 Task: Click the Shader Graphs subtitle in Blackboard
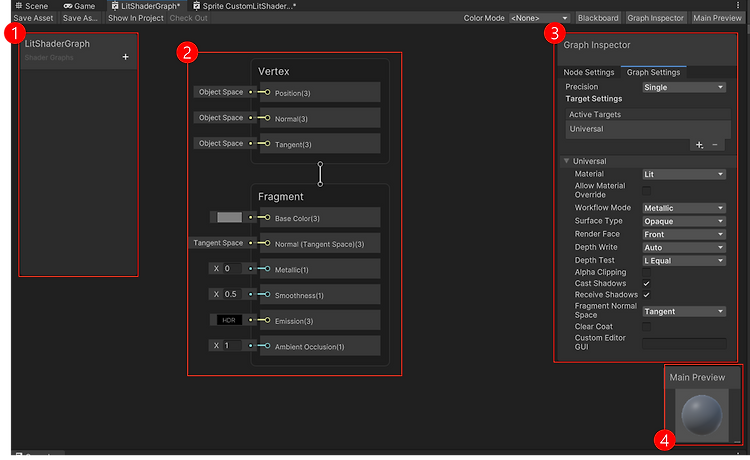coord(49,57)
